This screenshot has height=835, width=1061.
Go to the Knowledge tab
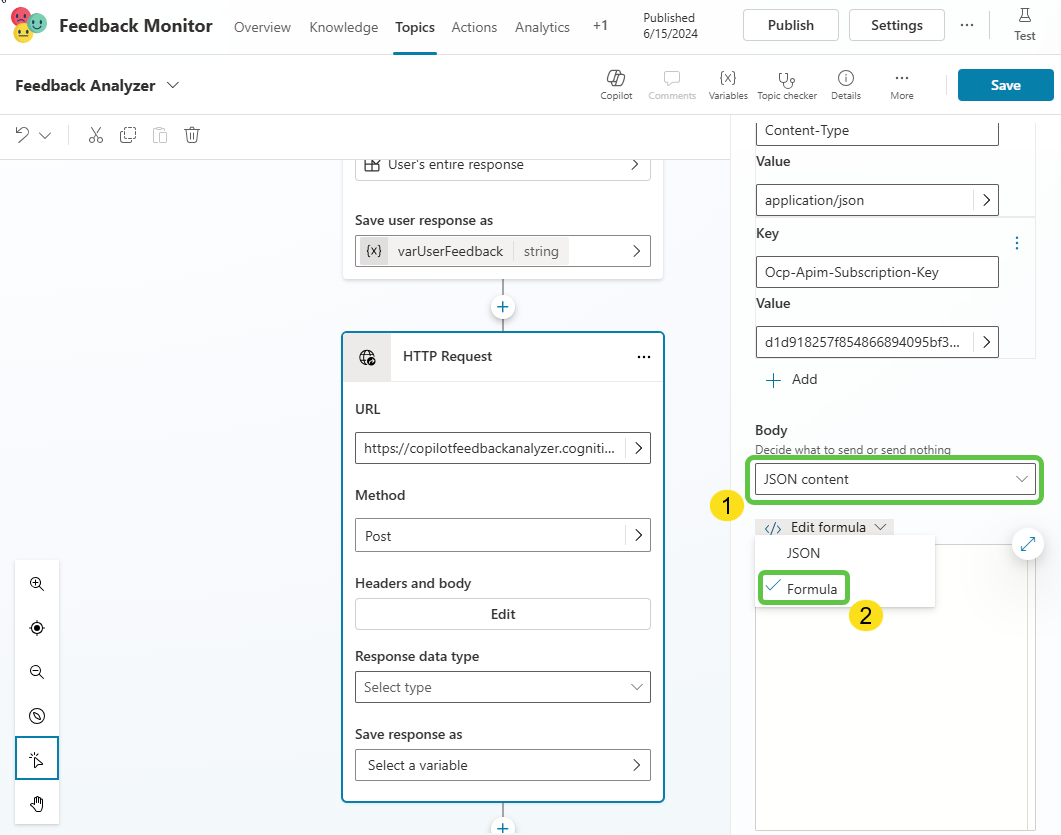click(343, 27)
